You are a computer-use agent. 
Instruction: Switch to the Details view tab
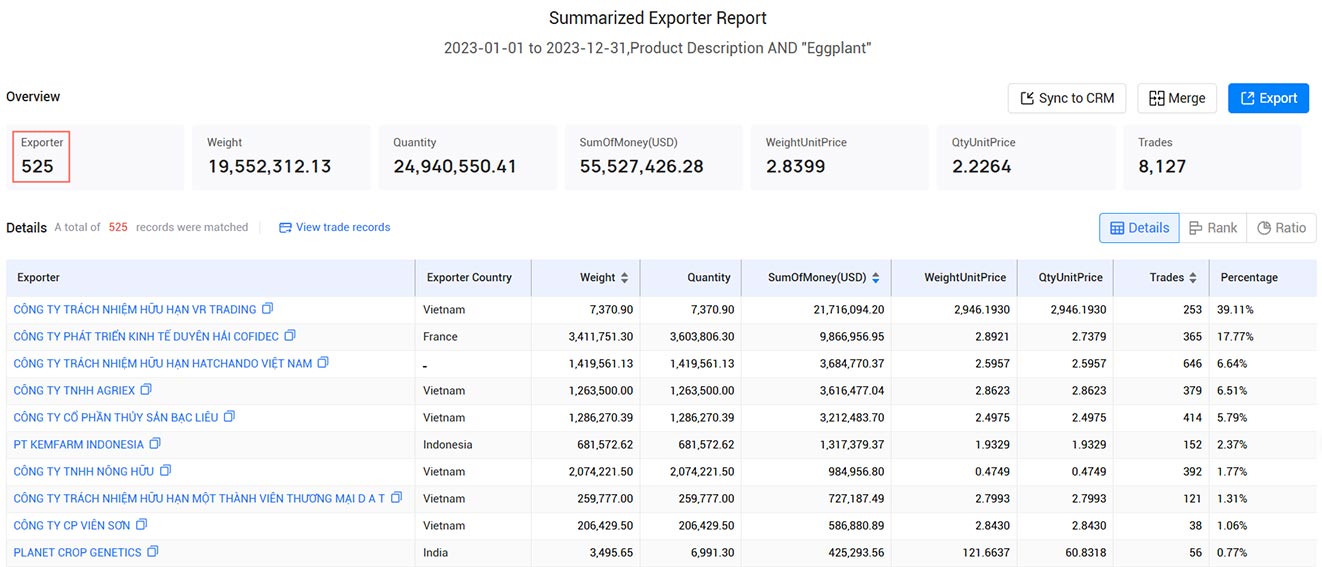(1139, 228)
